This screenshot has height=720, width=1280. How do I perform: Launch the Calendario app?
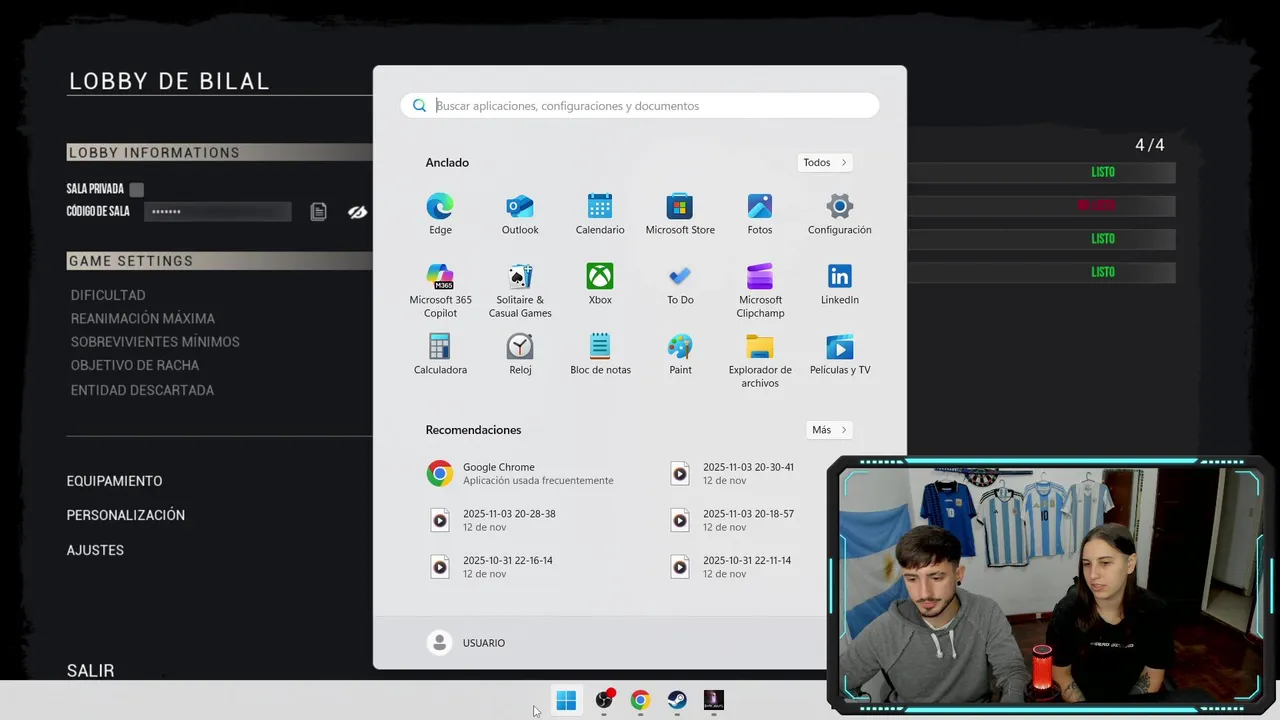(x=600, y=214)
